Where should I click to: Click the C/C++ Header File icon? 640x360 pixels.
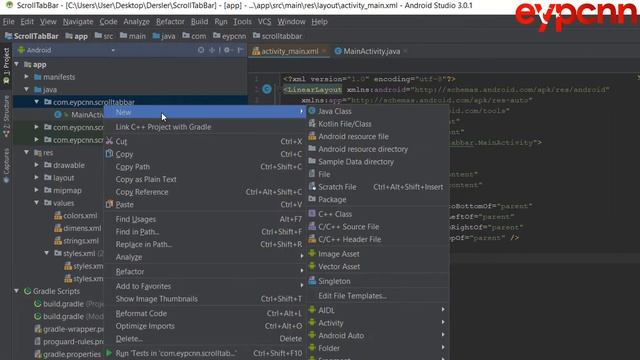tap(312, 239)
